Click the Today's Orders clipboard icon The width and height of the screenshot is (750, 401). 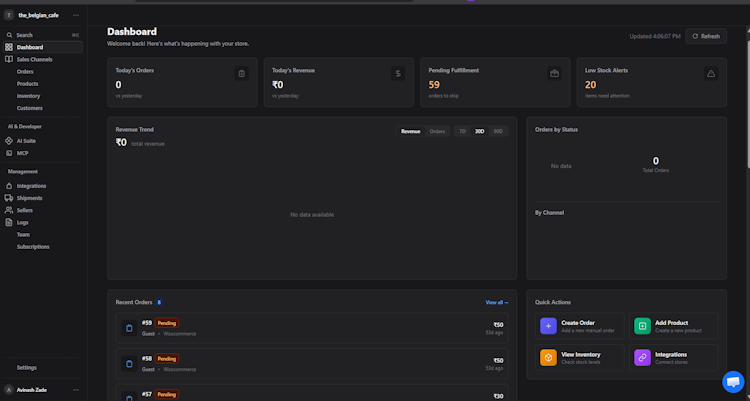(242, 74)
